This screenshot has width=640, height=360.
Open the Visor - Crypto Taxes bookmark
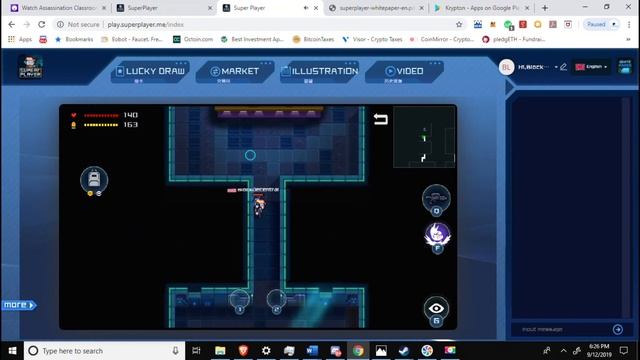point(372,39)
